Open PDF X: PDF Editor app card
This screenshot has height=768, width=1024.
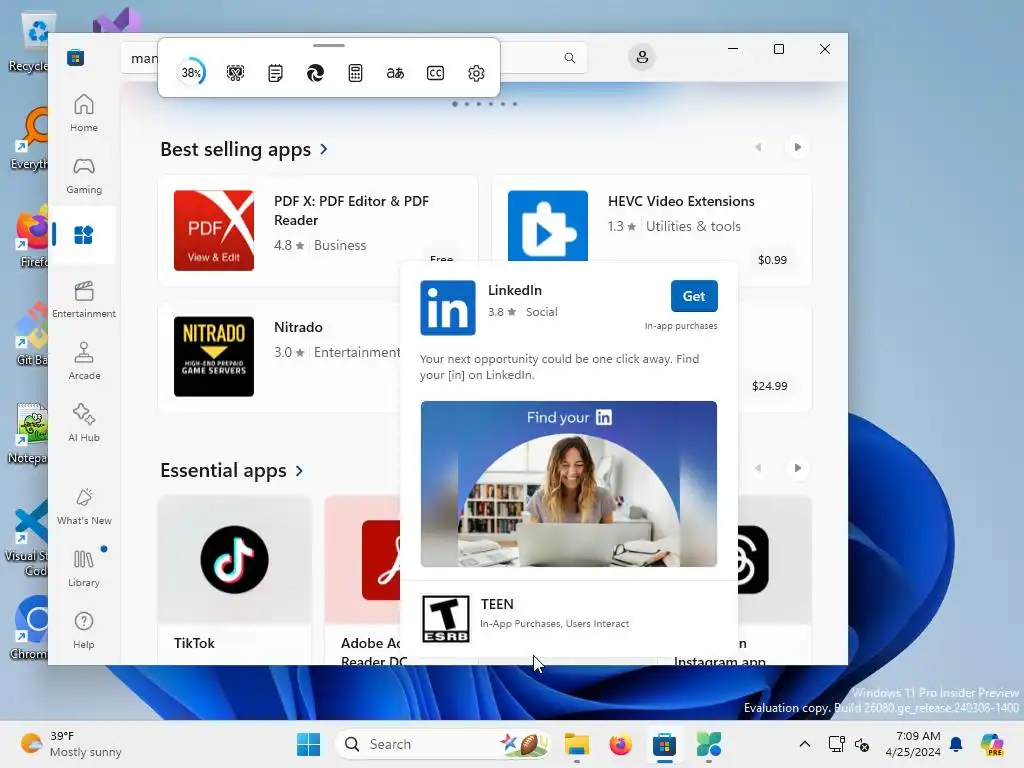(x=317, y=230)
